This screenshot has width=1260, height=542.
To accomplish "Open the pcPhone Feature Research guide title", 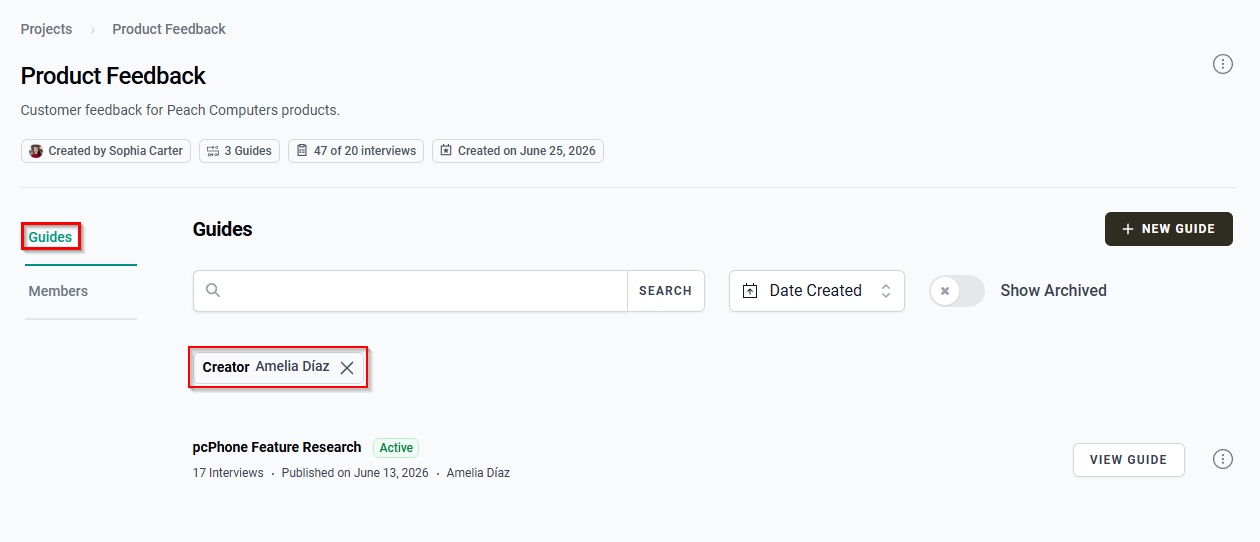I will (x=277, y=447).
